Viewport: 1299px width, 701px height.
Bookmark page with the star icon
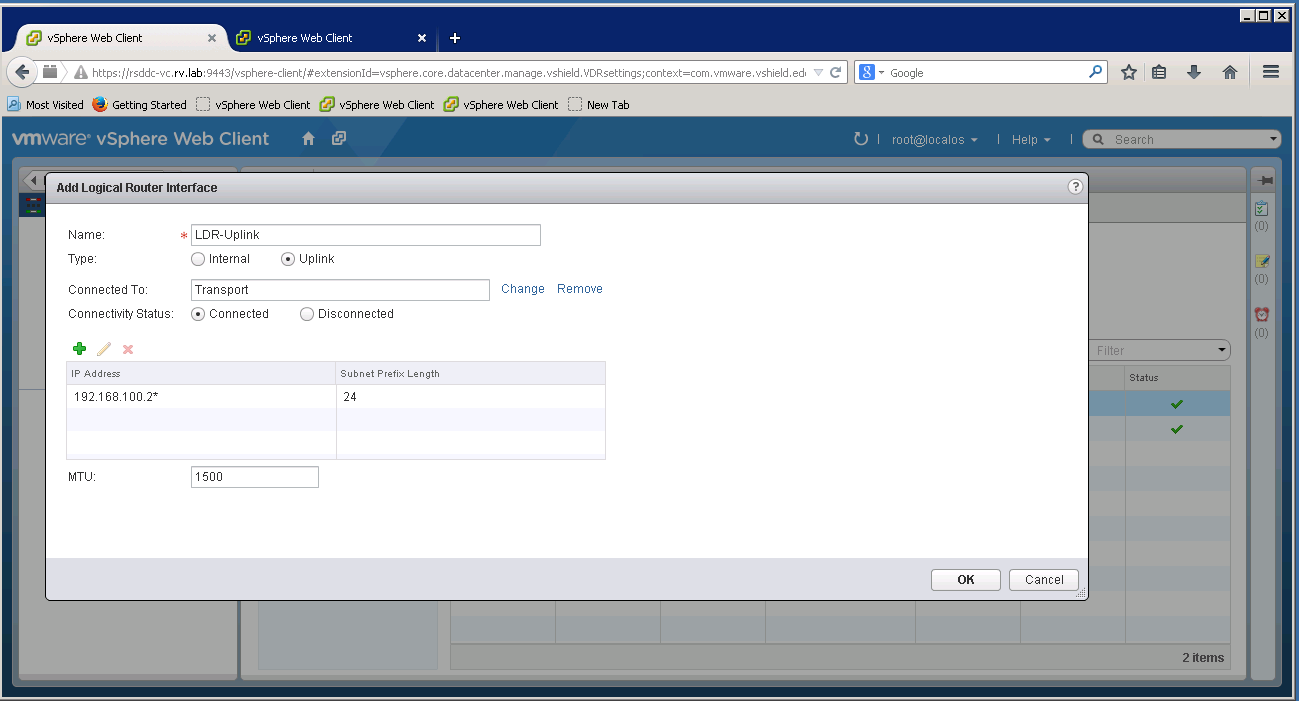click(1128, 72)
